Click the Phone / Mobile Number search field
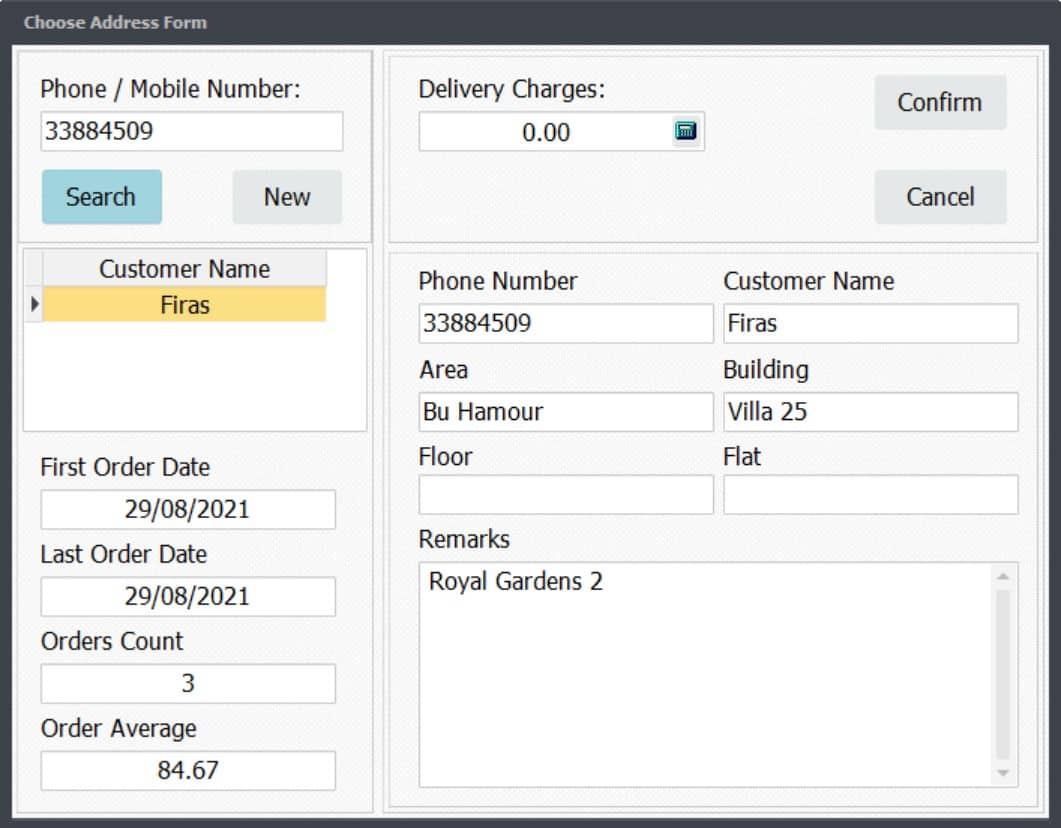The image size is (1061, 828). coord(191,131)
